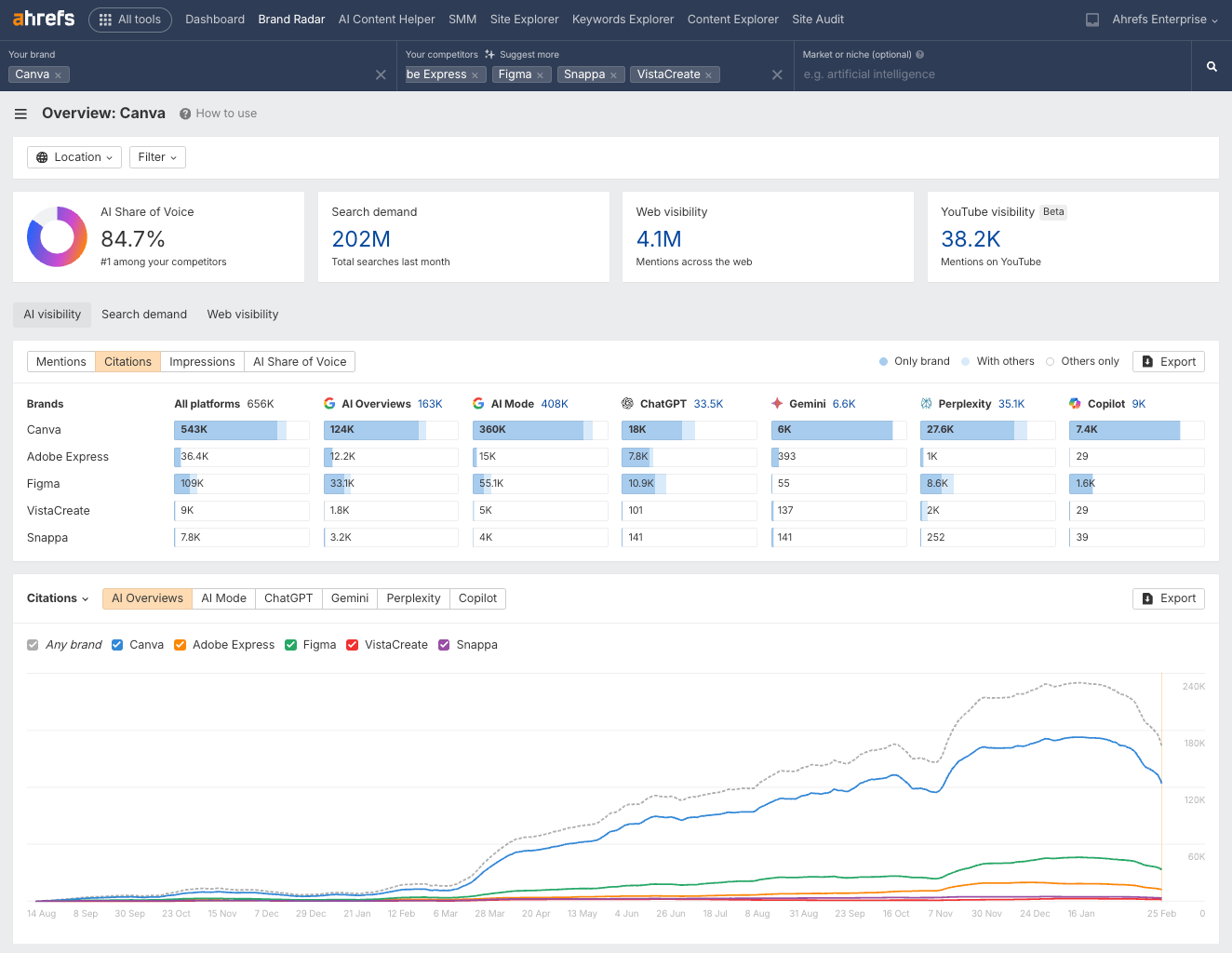Click the Google icon beside AI Overviews column

[329, 403]
